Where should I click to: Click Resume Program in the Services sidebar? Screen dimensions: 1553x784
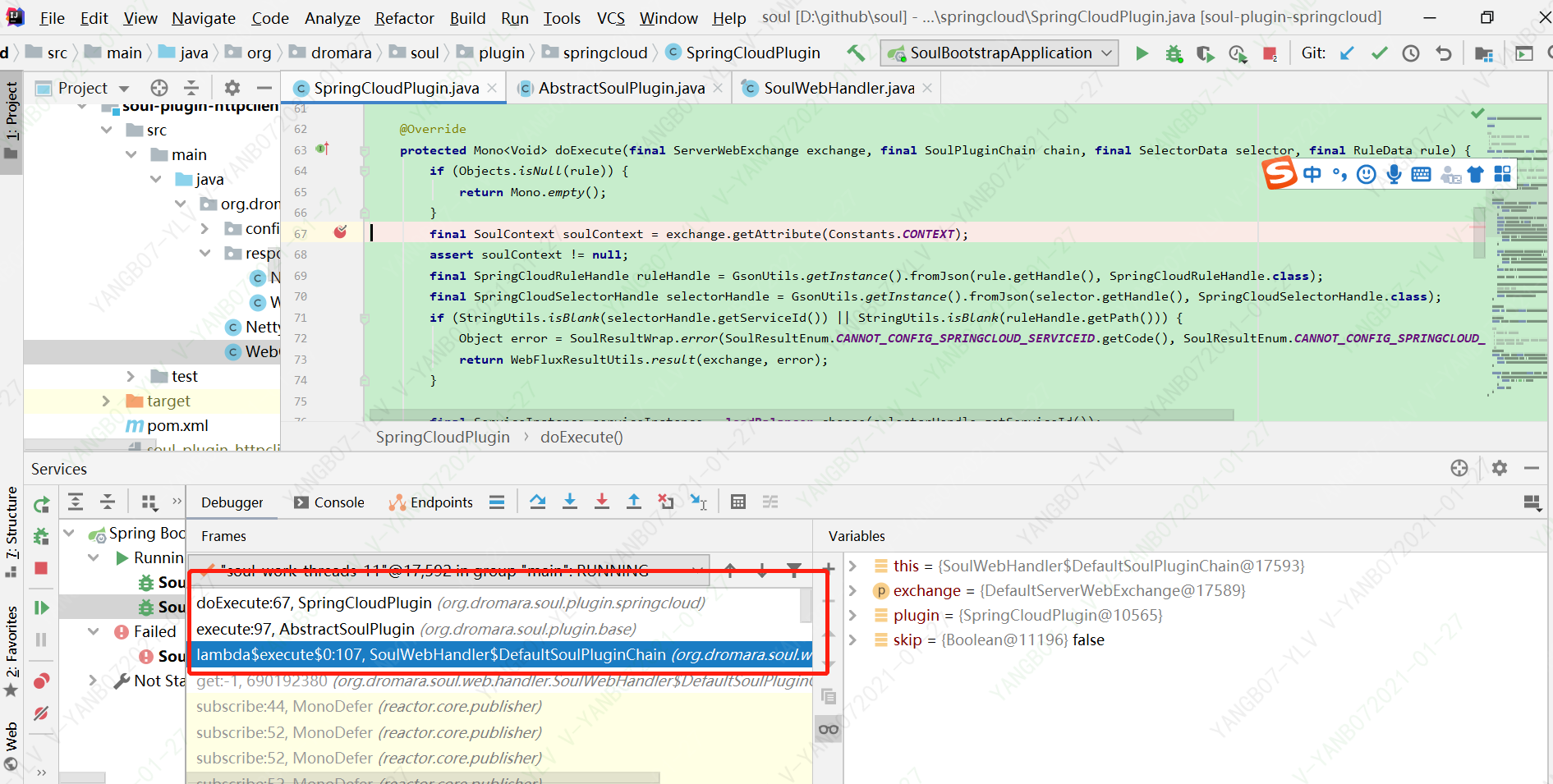(x=41, y=607)
